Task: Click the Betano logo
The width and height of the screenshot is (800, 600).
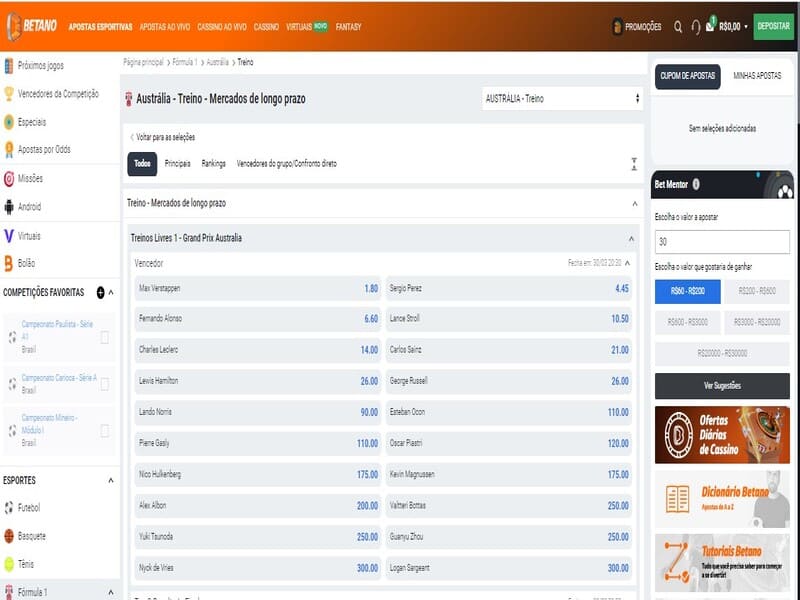Action: (32, 26)
